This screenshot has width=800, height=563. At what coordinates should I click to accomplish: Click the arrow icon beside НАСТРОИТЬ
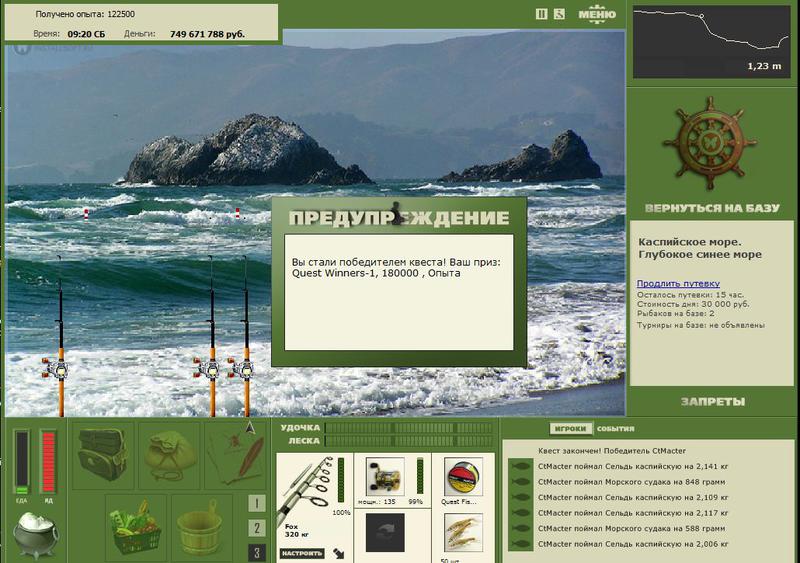point(339,553)
